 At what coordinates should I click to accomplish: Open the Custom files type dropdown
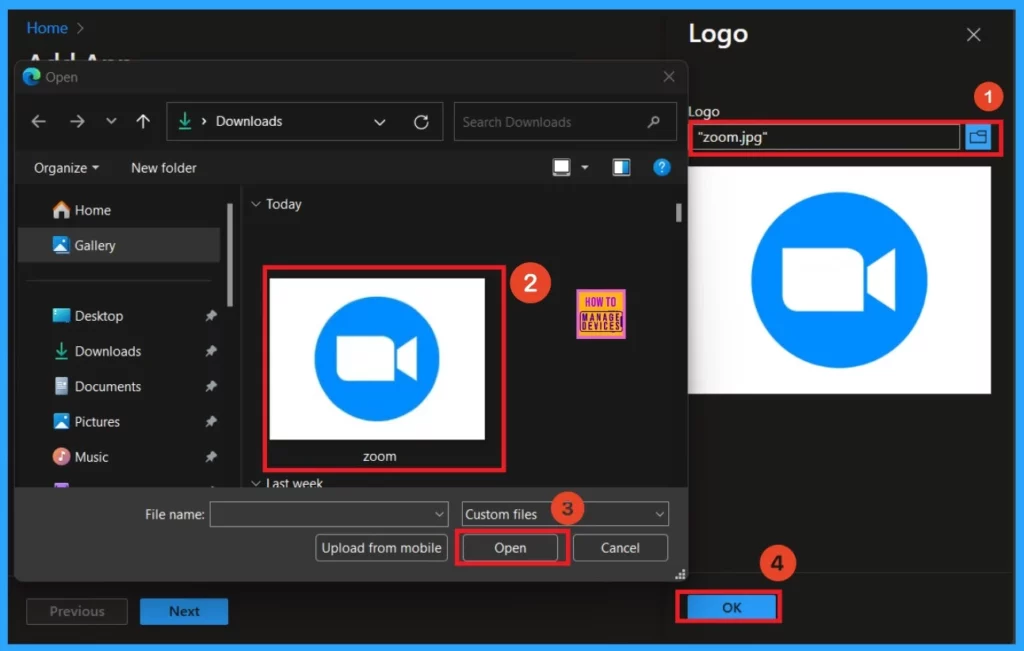pyautogui.click(x=565, y=515)
